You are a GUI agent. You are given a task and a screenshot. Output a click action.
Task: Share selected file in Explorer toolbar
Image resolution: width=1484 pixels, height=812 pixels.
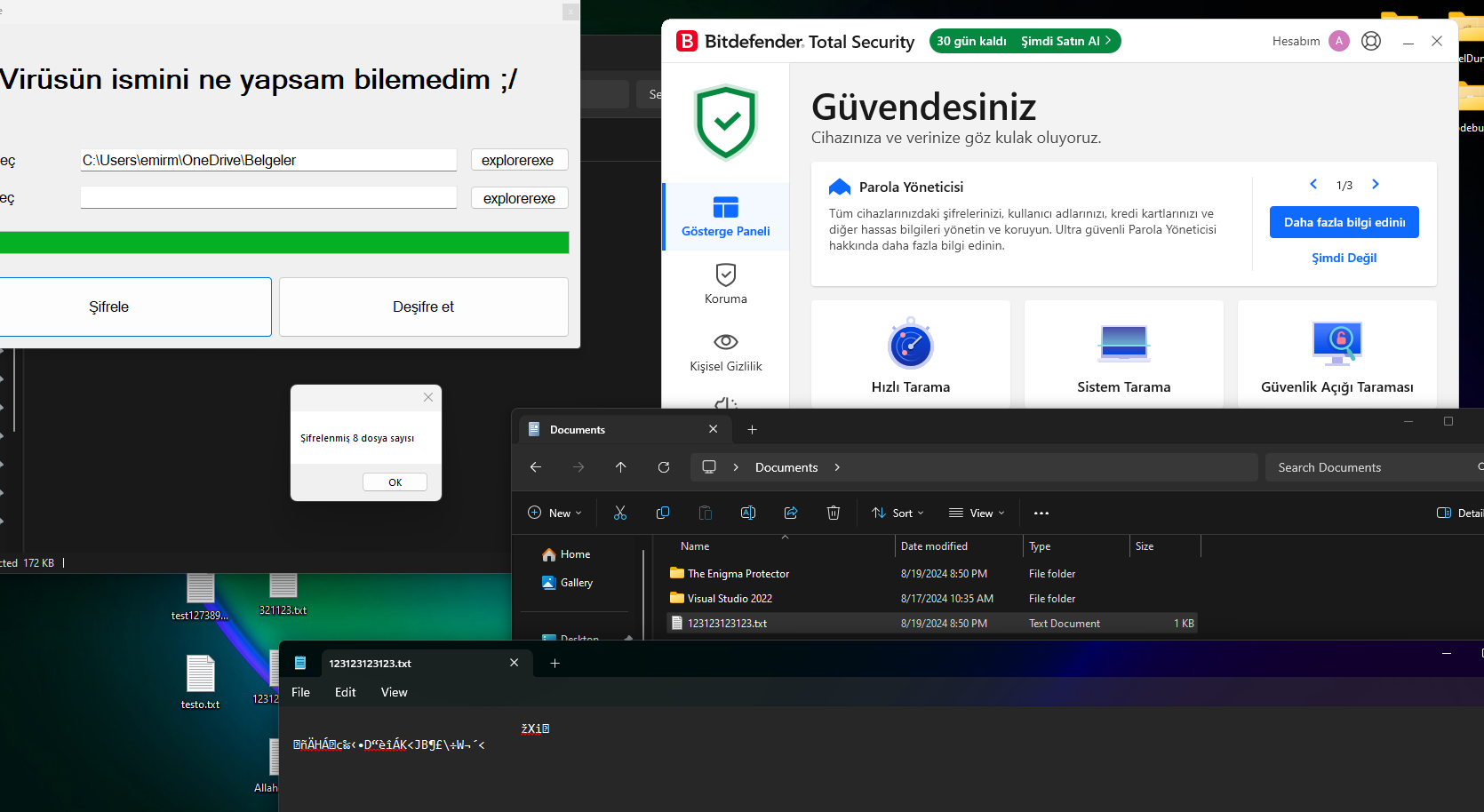click(x=791, y=513)
